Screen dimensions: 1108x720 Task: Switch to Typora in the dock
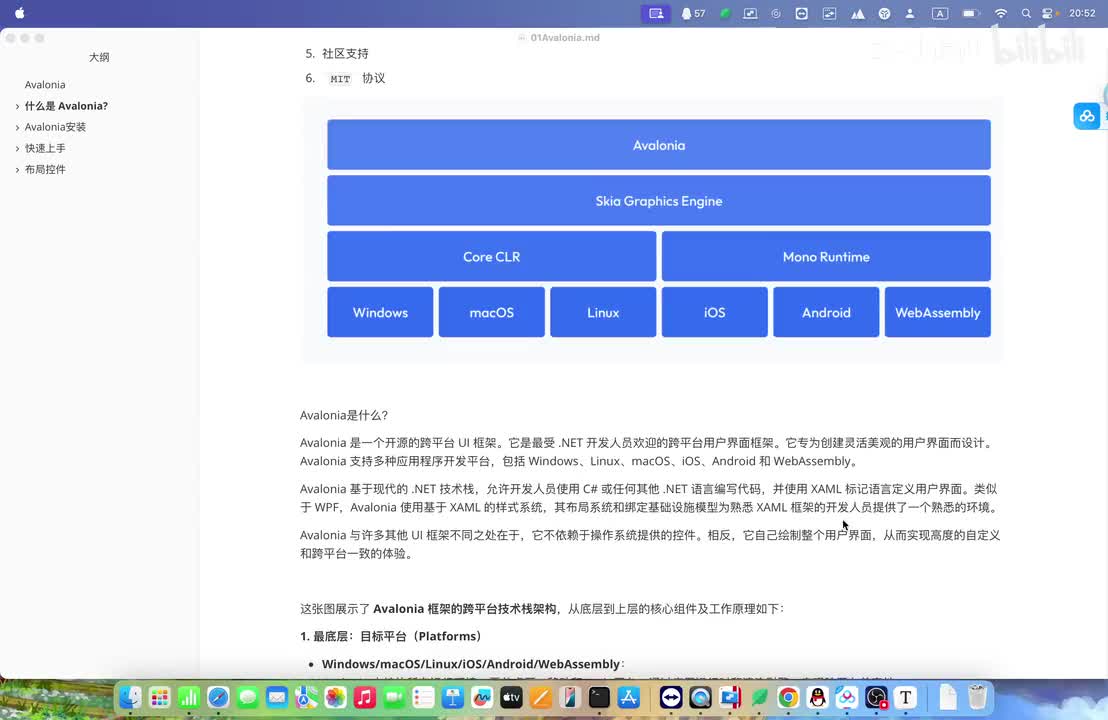tap(905, 698)
